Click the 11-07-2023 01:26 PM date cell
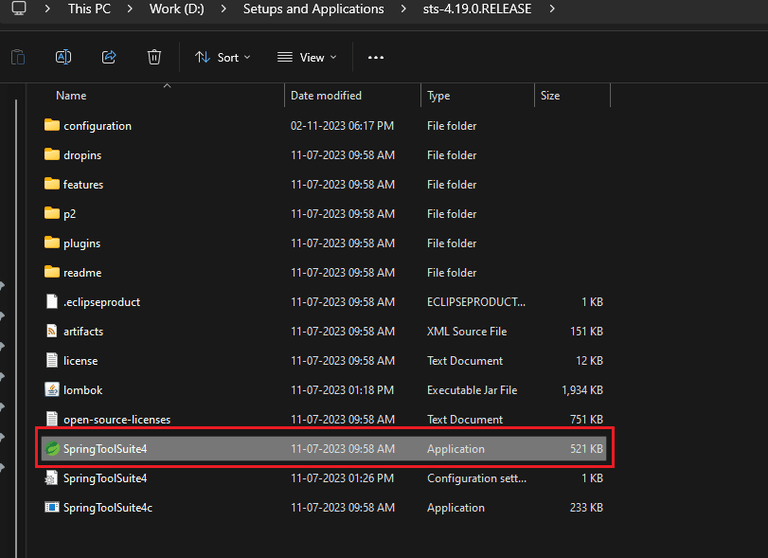 point(342,479)
